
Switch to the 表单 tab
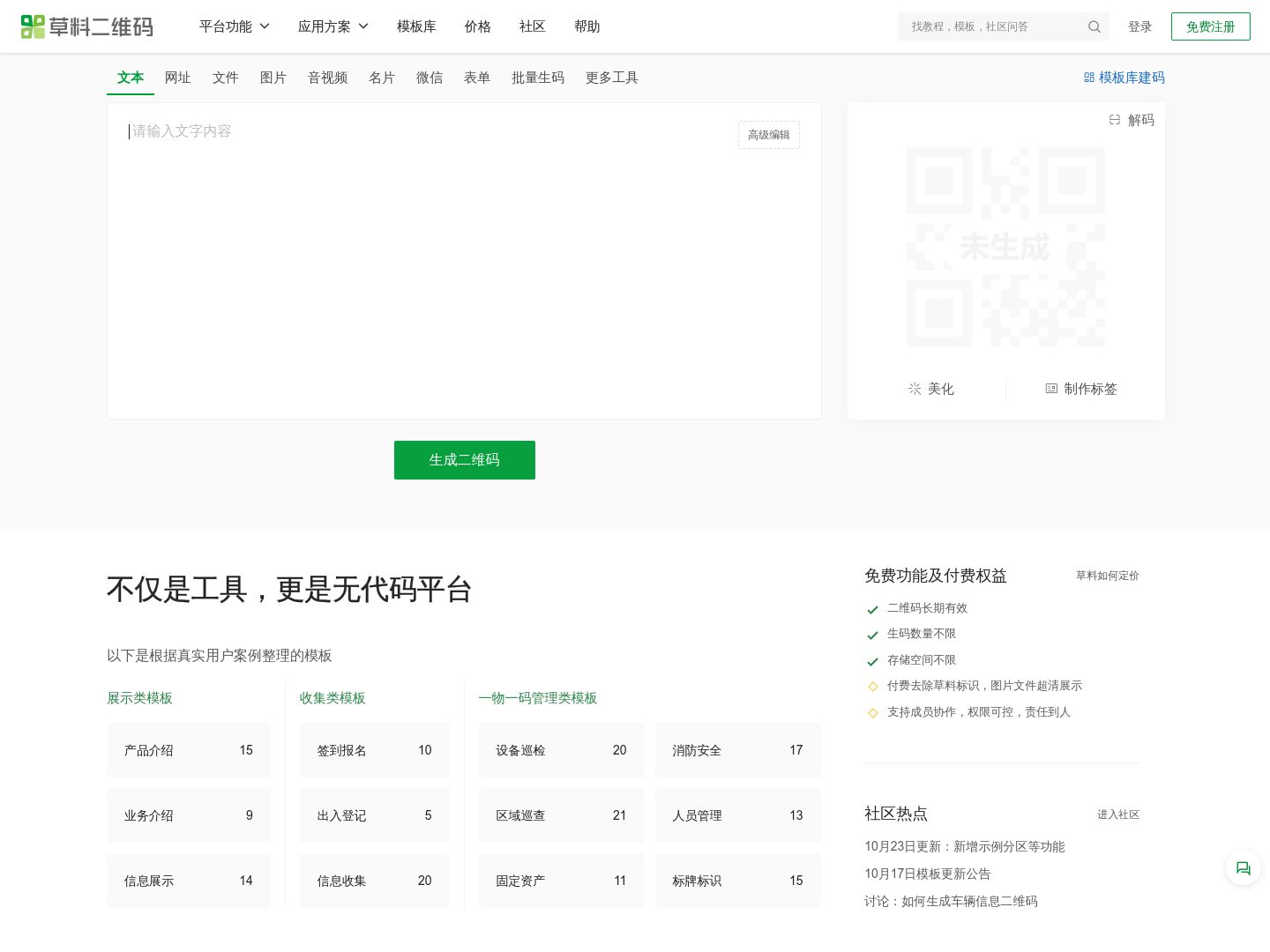coord(477,78)
